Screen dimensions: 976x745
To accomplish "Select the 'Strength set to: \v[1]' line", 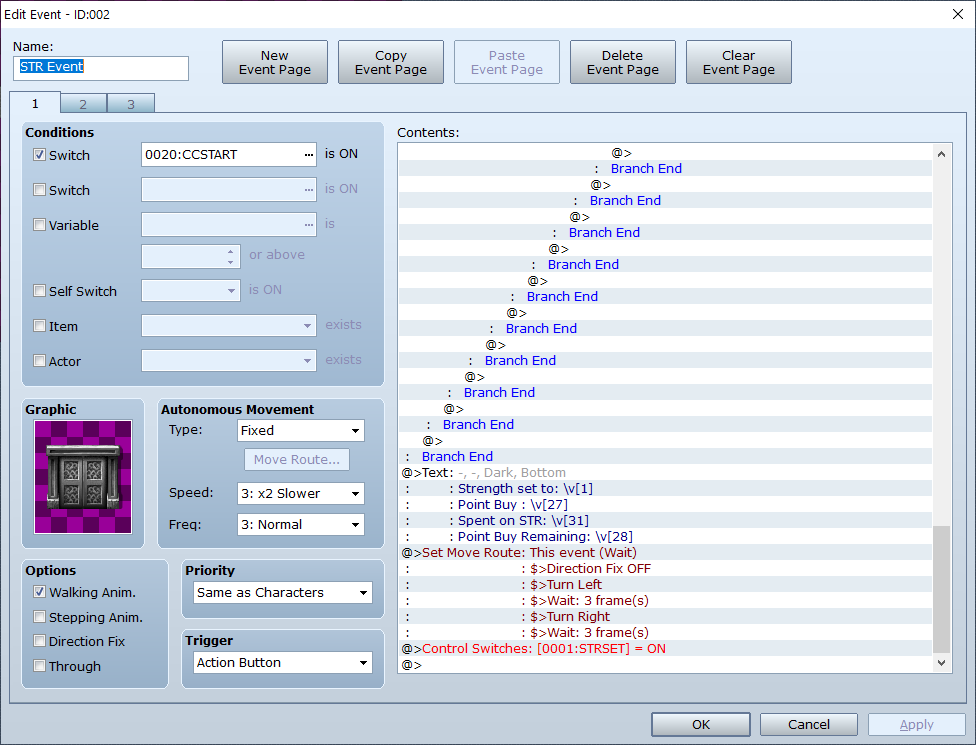I will click(x=665, y=489).
